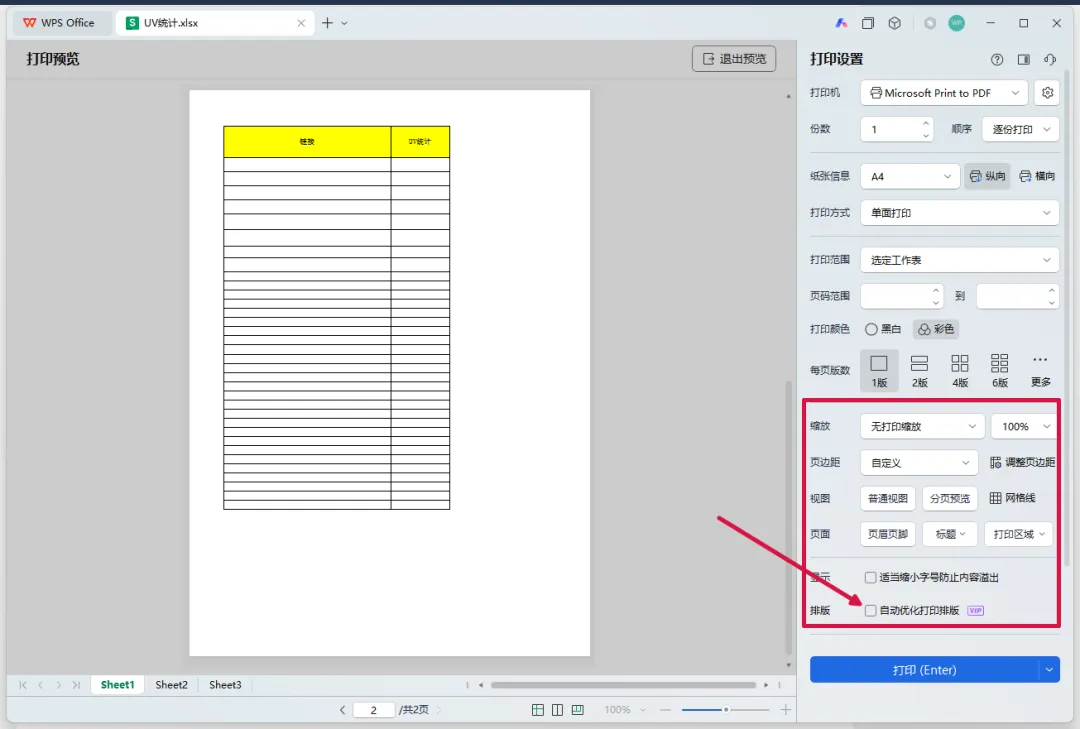Increase copies with the up stepper
Viewport: 1080px width, 729px height.
(926, 123)
